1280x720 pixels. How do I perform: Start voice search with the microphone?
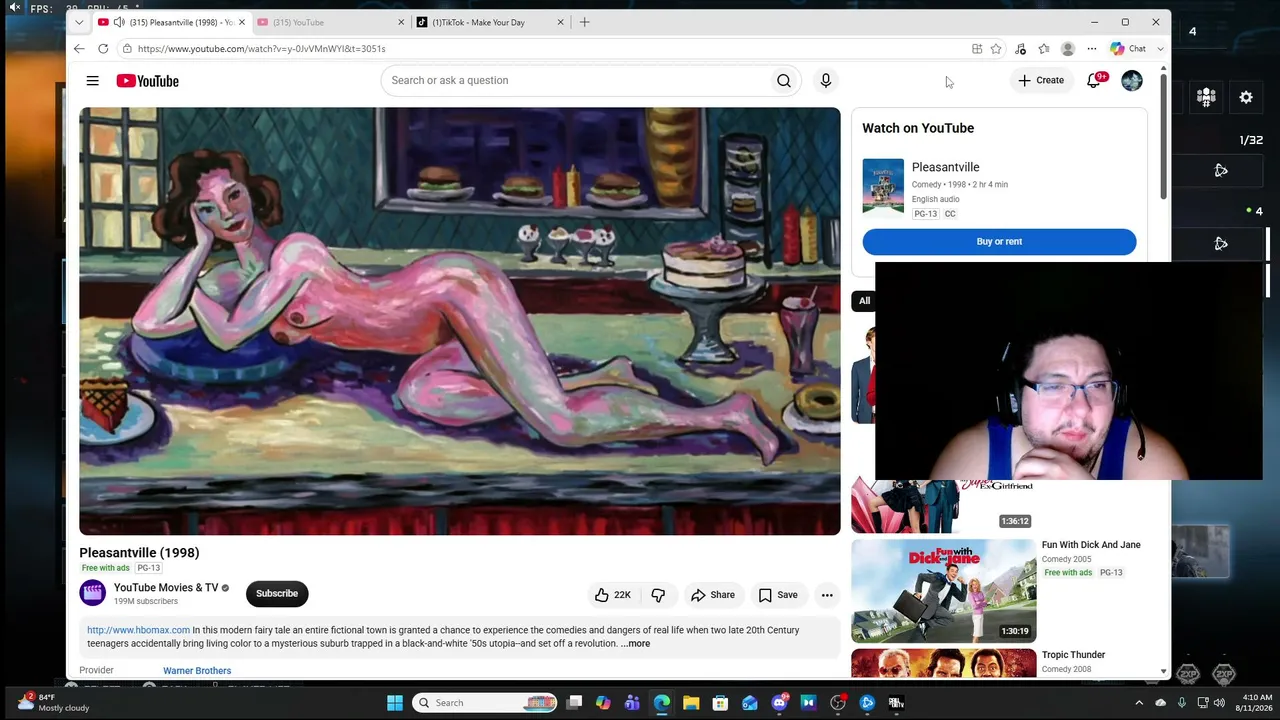click(x=826, y=81)
